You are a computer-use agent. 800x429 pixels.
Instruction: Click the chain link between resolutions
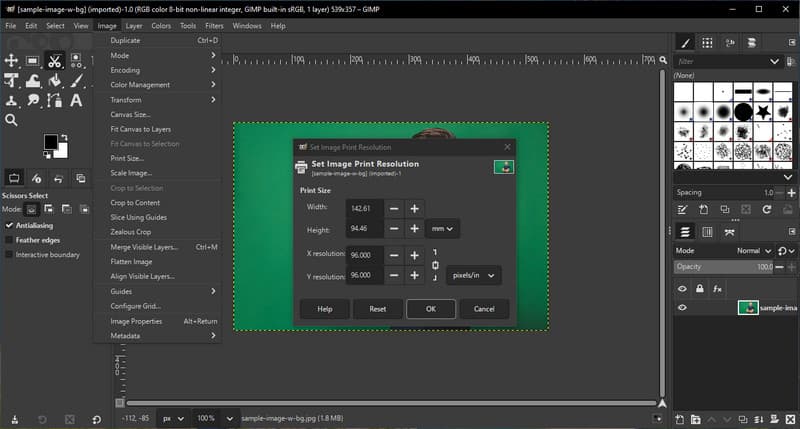pyautogui.click(x=434, y=265)
